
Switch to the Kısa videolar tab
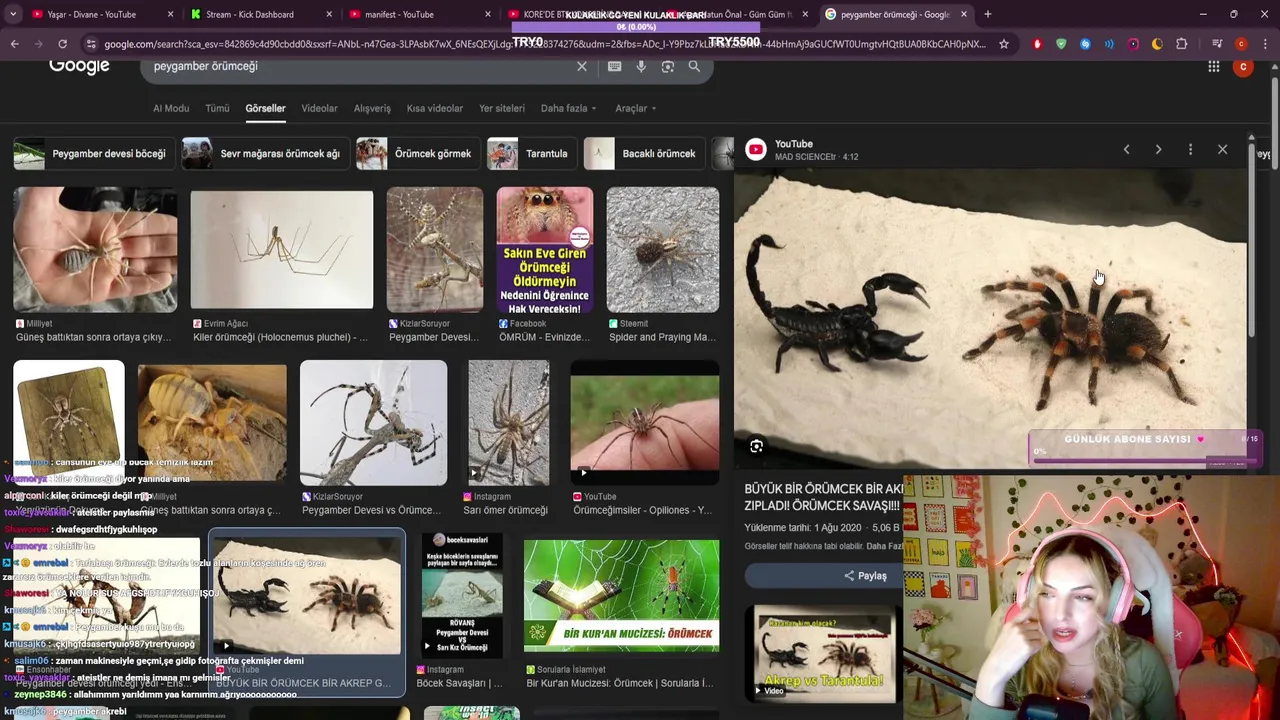(435, 108)
